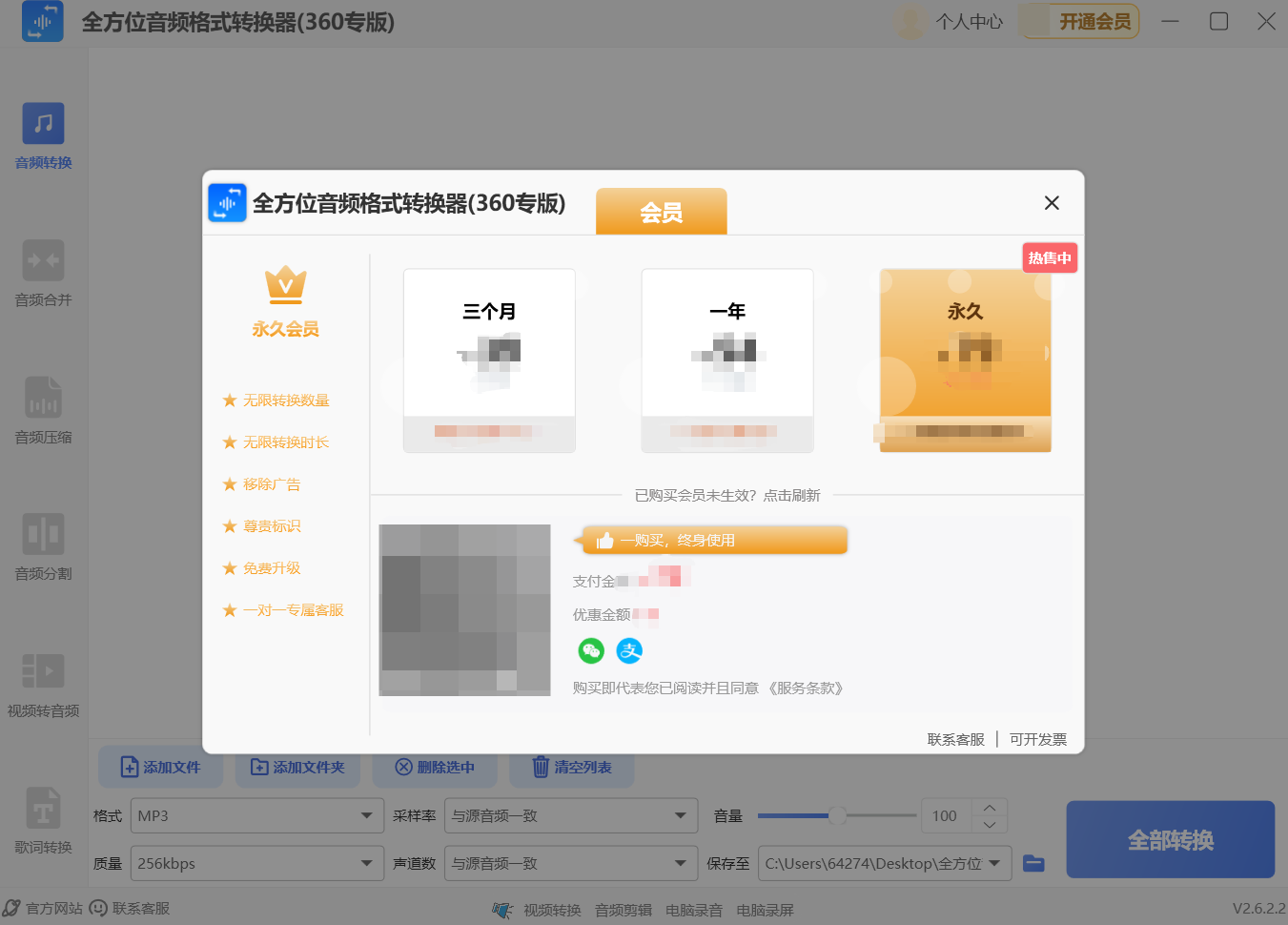Select the 一年 membership plan
Screen dimensions: 1288x925
[726, 360]
